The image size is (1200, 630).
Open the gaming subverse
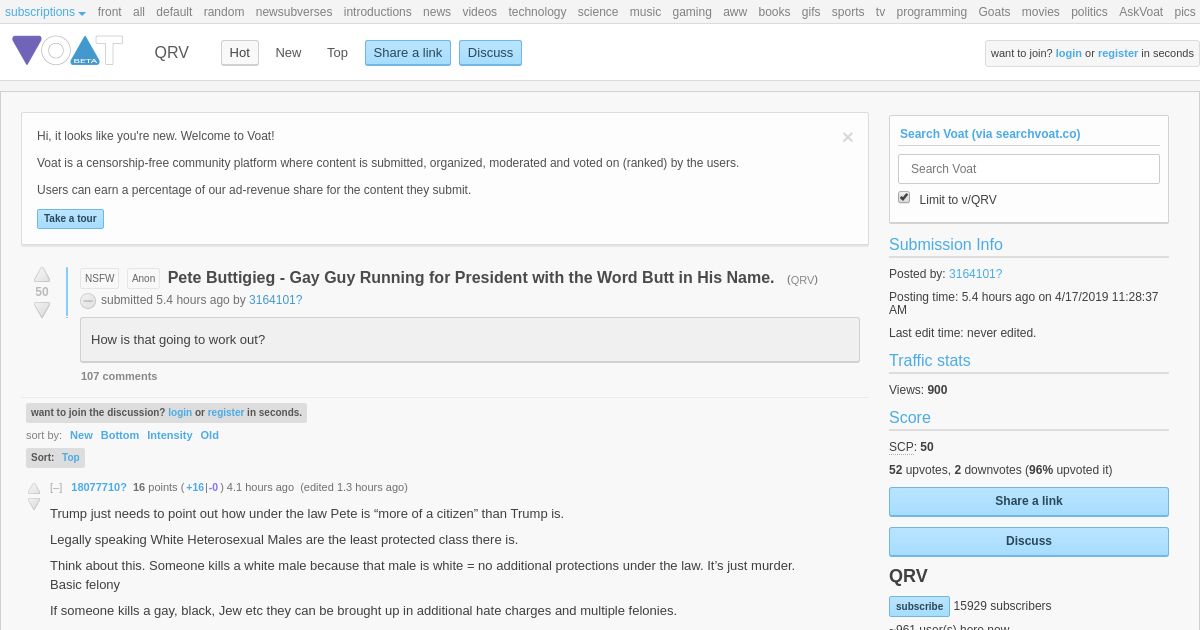pos(692,12)
